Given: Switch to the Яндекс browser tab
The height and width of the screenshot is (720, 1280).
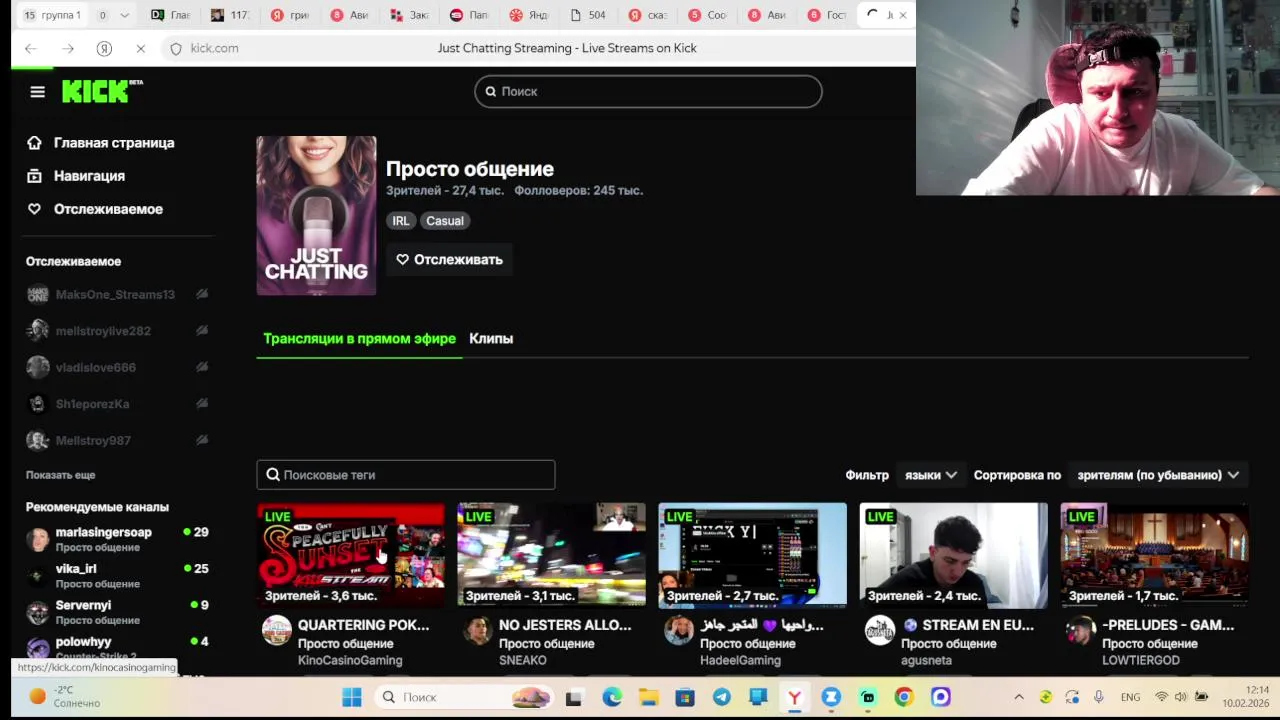Looking at the screenshot, I should 527,15.
